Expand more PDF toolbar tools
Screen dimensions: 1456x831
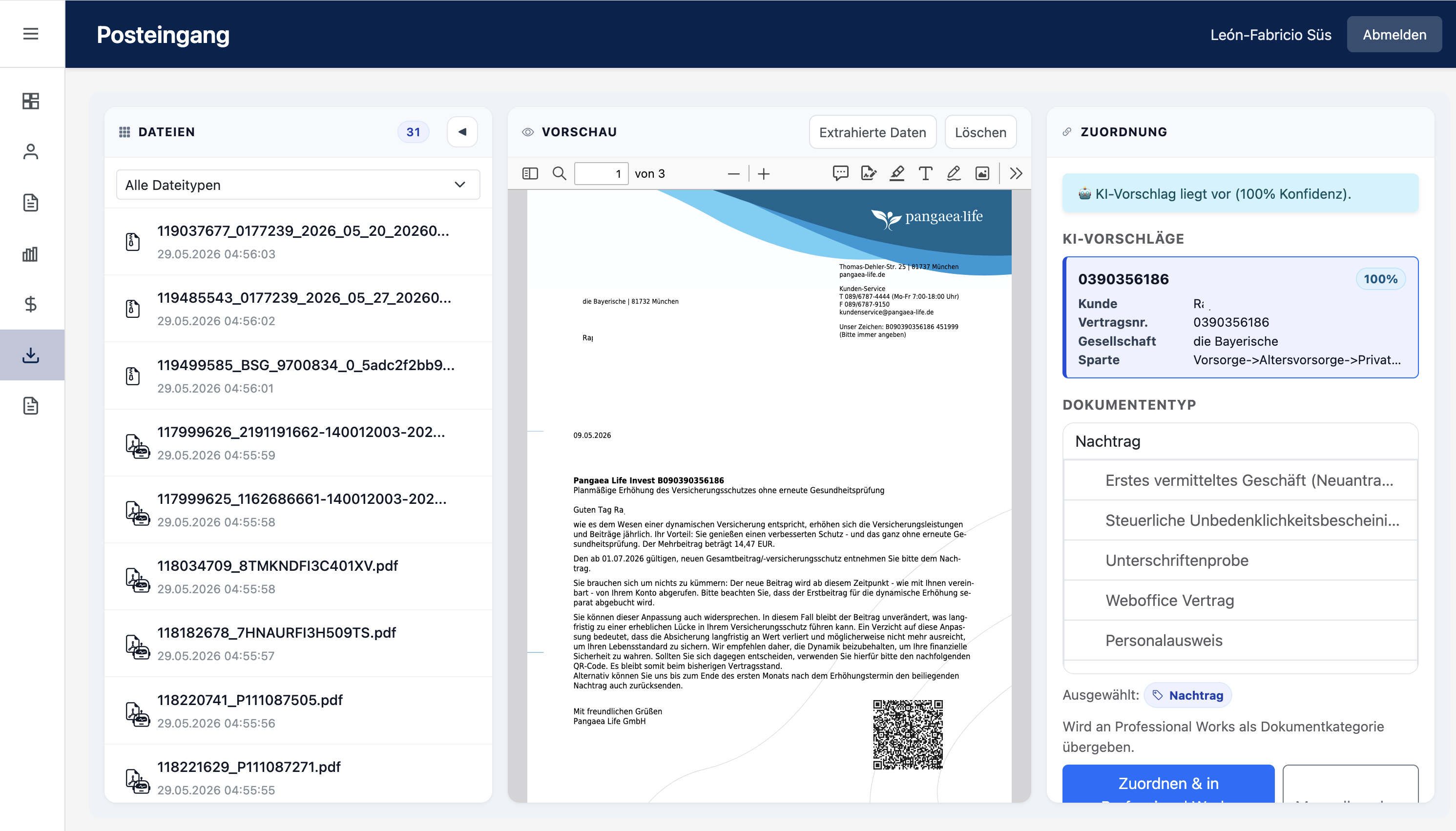click(1016, 173)
